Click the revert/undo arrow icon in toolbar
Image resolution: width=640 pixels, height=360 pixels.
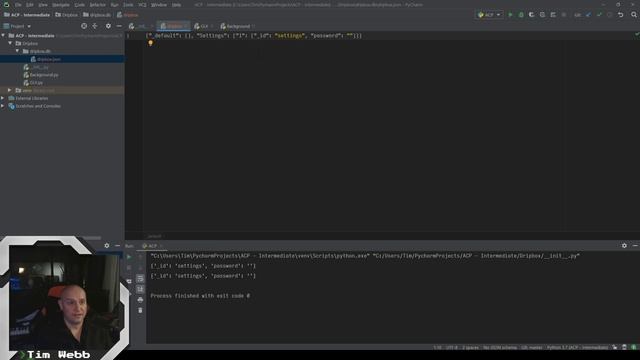(620, 15)
